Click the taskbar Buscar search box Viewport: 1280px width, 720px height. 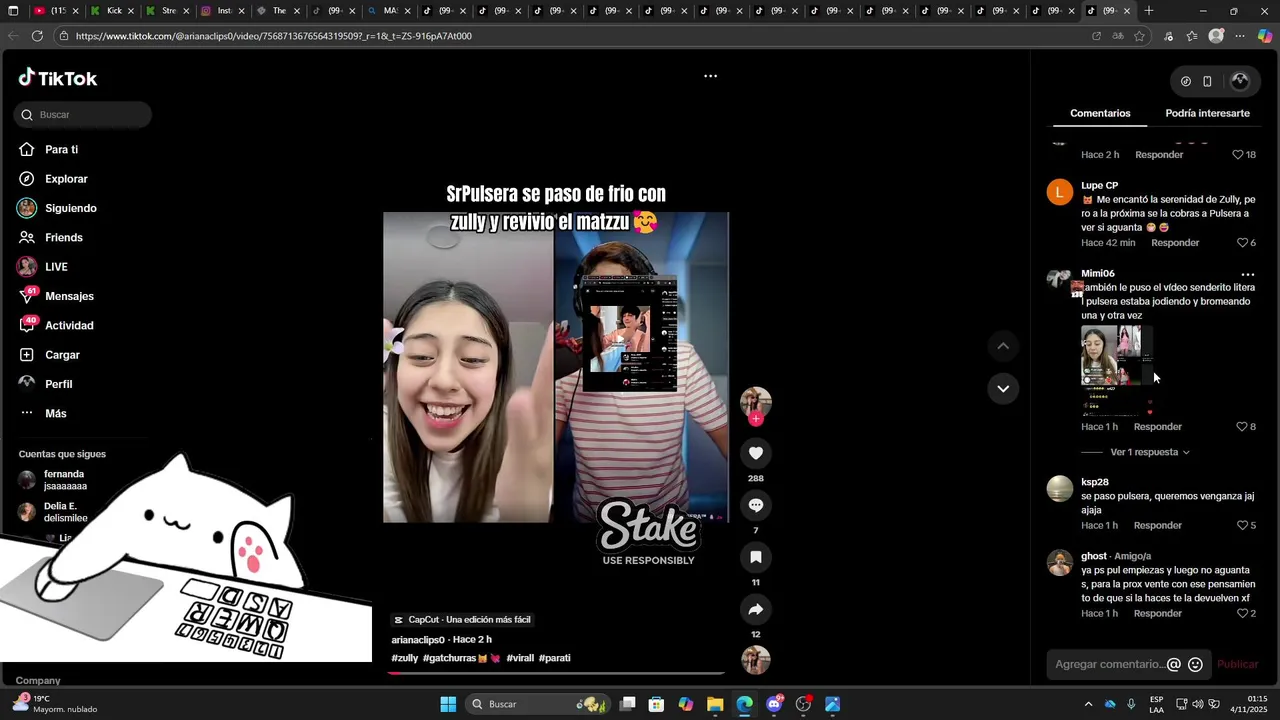(x=538, y=704)
